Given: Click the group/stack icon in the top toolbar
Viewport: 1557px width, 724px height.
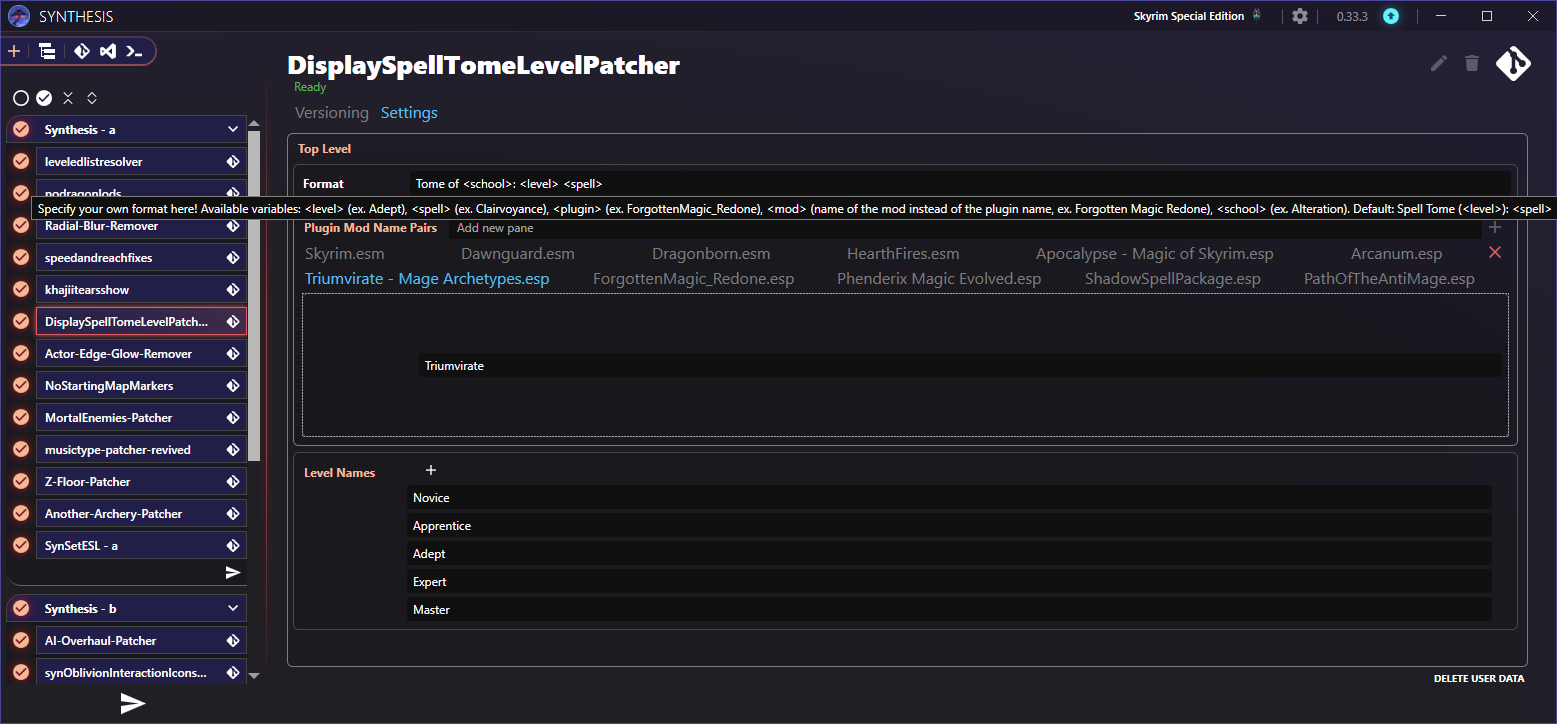Looking at the screenshot, I should point(47,51).
